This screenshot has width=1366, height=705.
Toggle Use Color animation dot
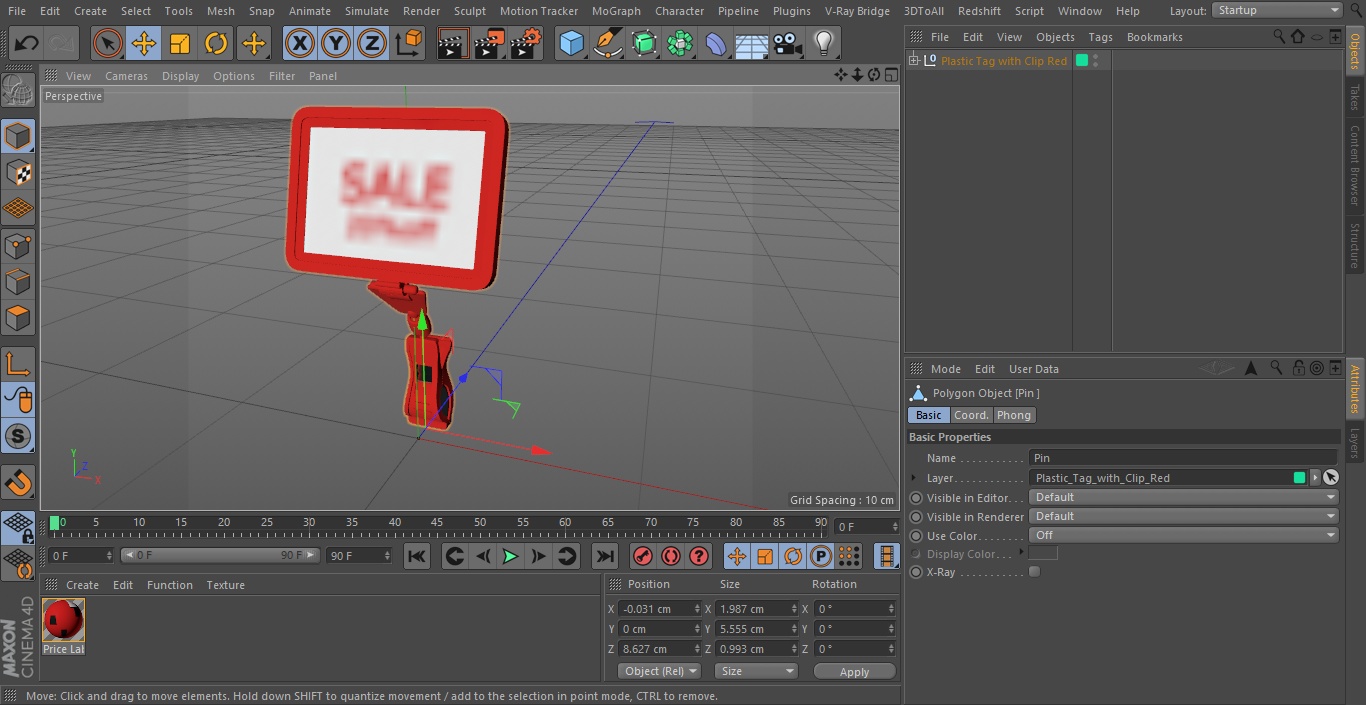pos(916,536)
